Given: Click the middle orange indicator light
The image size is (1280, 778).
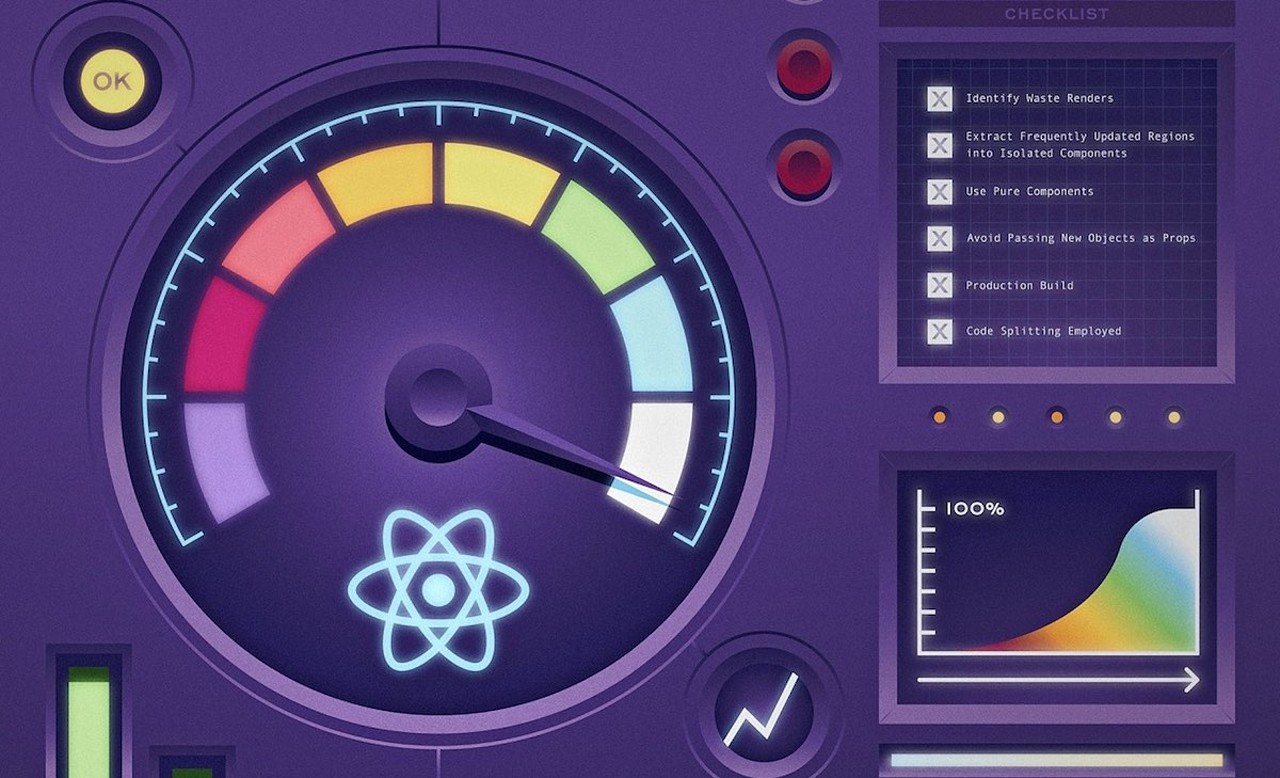Looking at the screenshot, I should [1056, 416].
